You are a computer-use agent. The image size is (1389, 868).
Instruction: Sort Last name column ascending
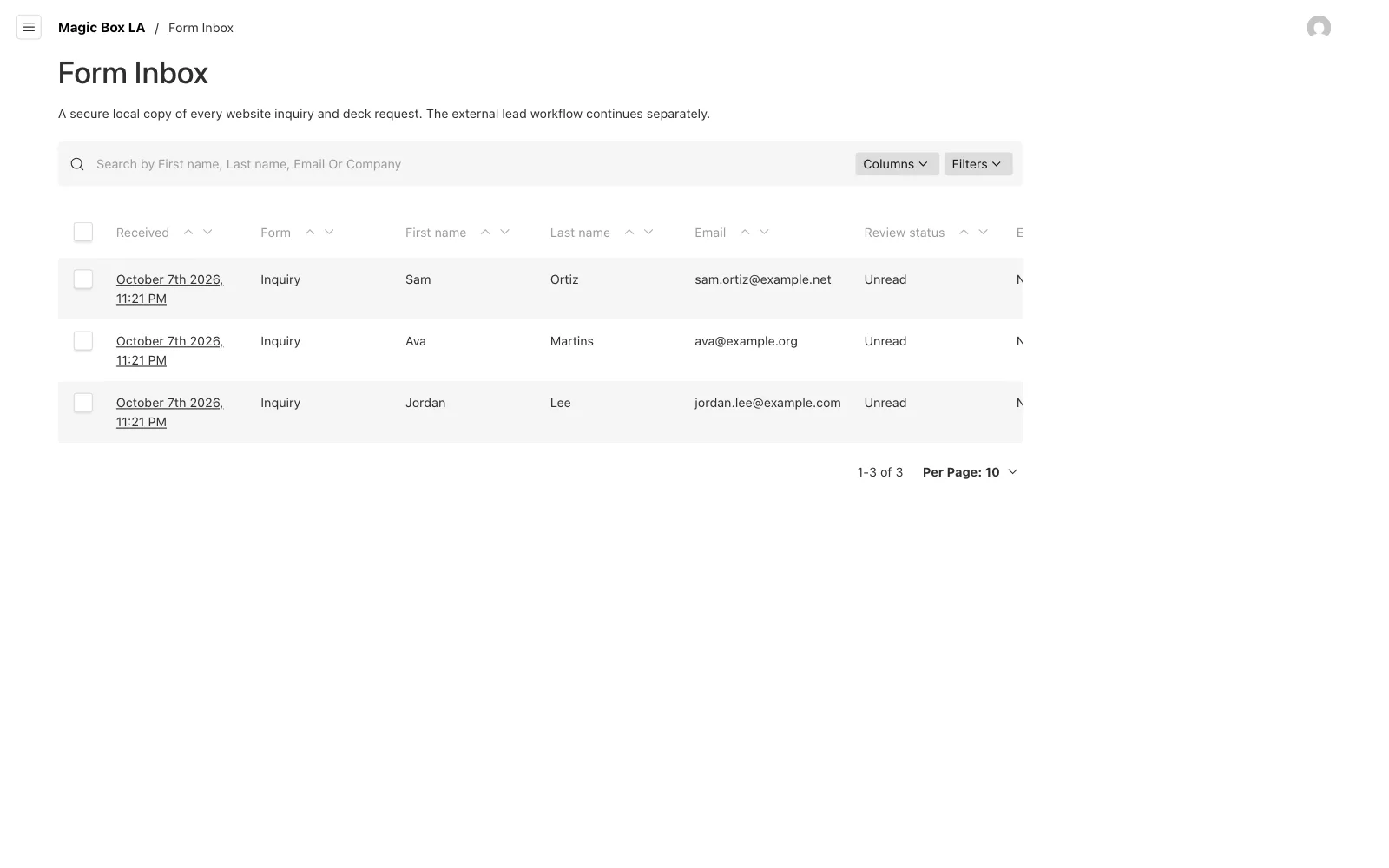[x=629, y=232]
